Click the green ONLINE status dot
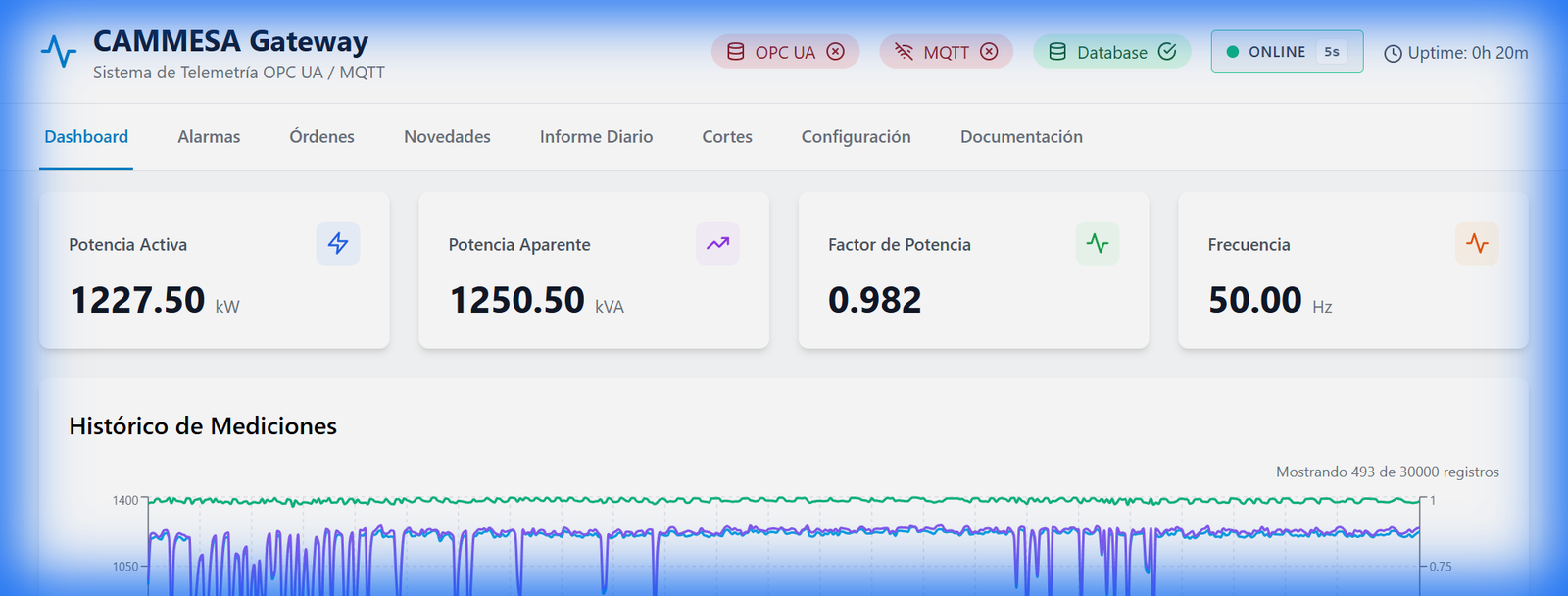This screenshot has width=1568, height=596. pyautogui.click(x=1233, y=52)
